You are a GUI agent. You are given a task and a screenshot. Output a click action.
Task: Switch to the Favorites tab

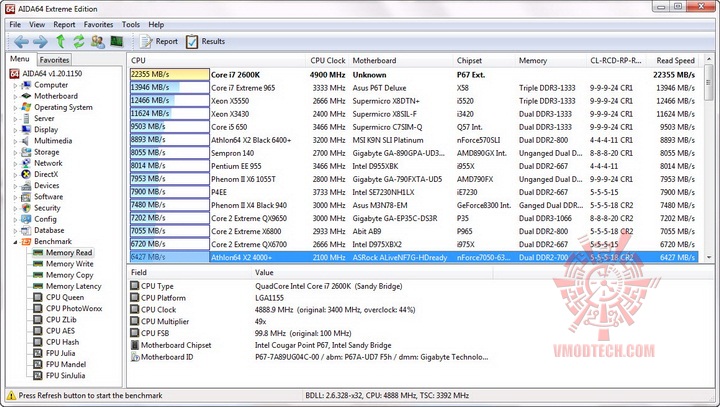click(54, 60)
